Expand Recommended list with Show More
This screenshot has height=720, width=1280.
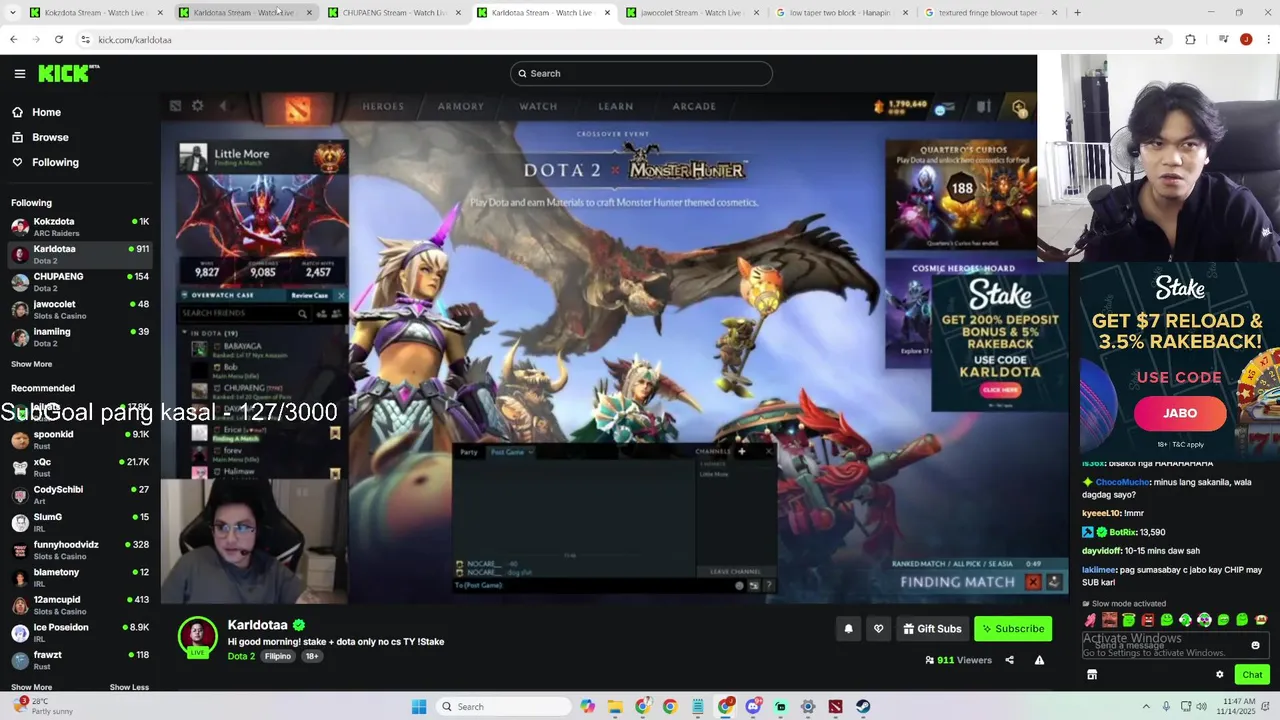[x=31, y=687]
